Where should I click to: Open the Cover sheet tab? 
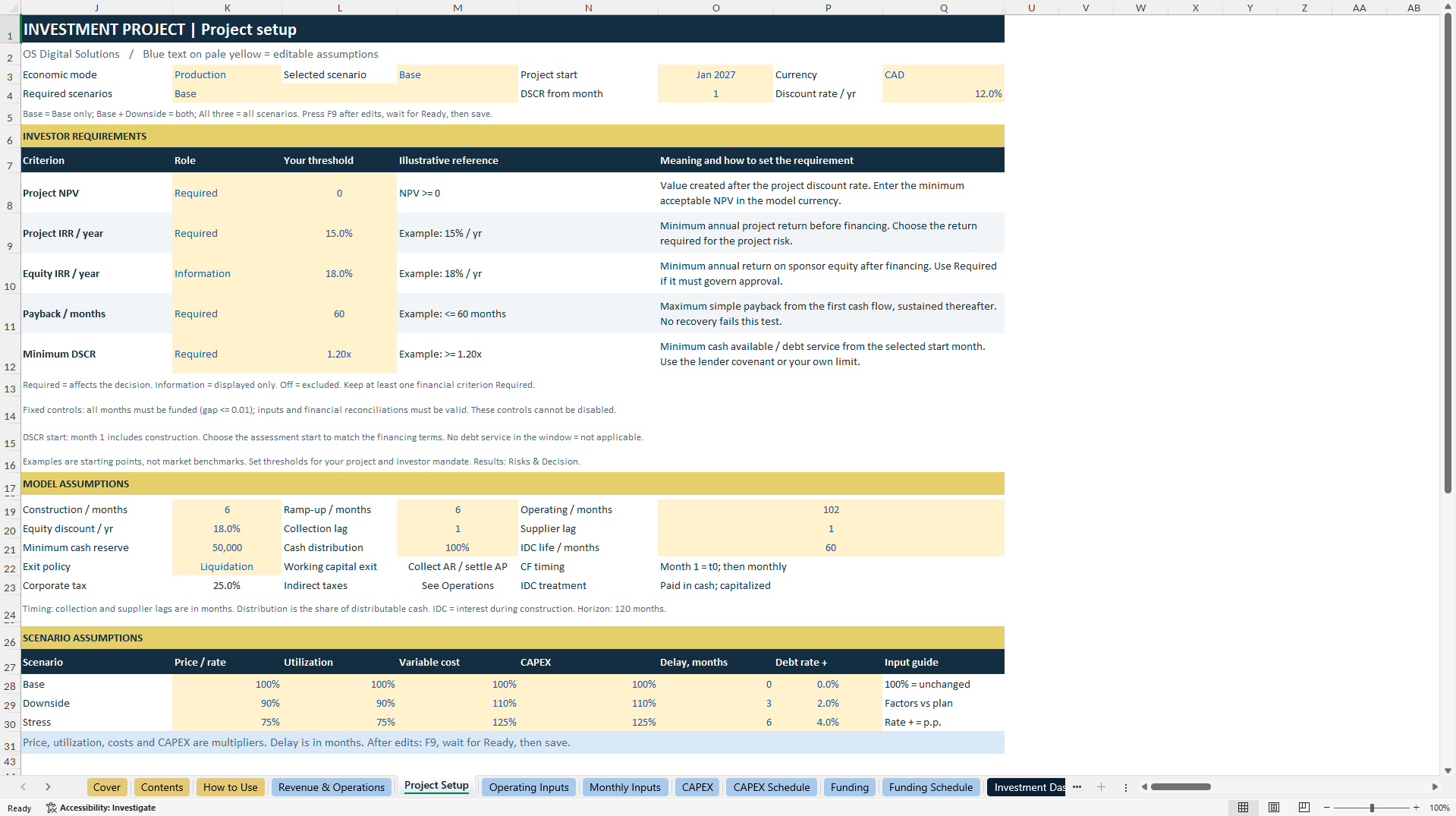tap(107, 787)
